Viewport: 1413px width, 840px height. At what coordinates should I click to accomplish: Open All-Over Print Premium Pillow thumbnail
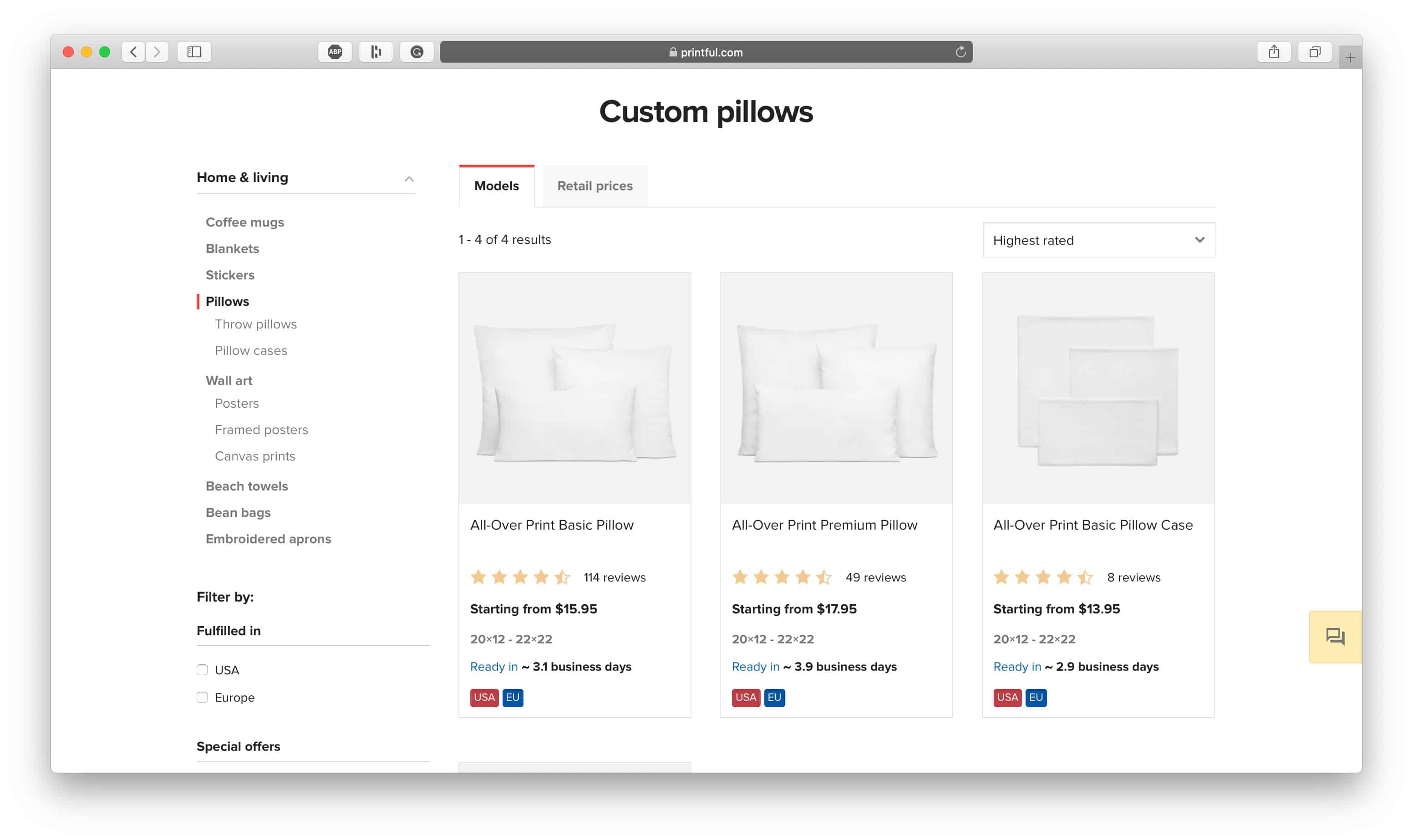coord(836,388)
